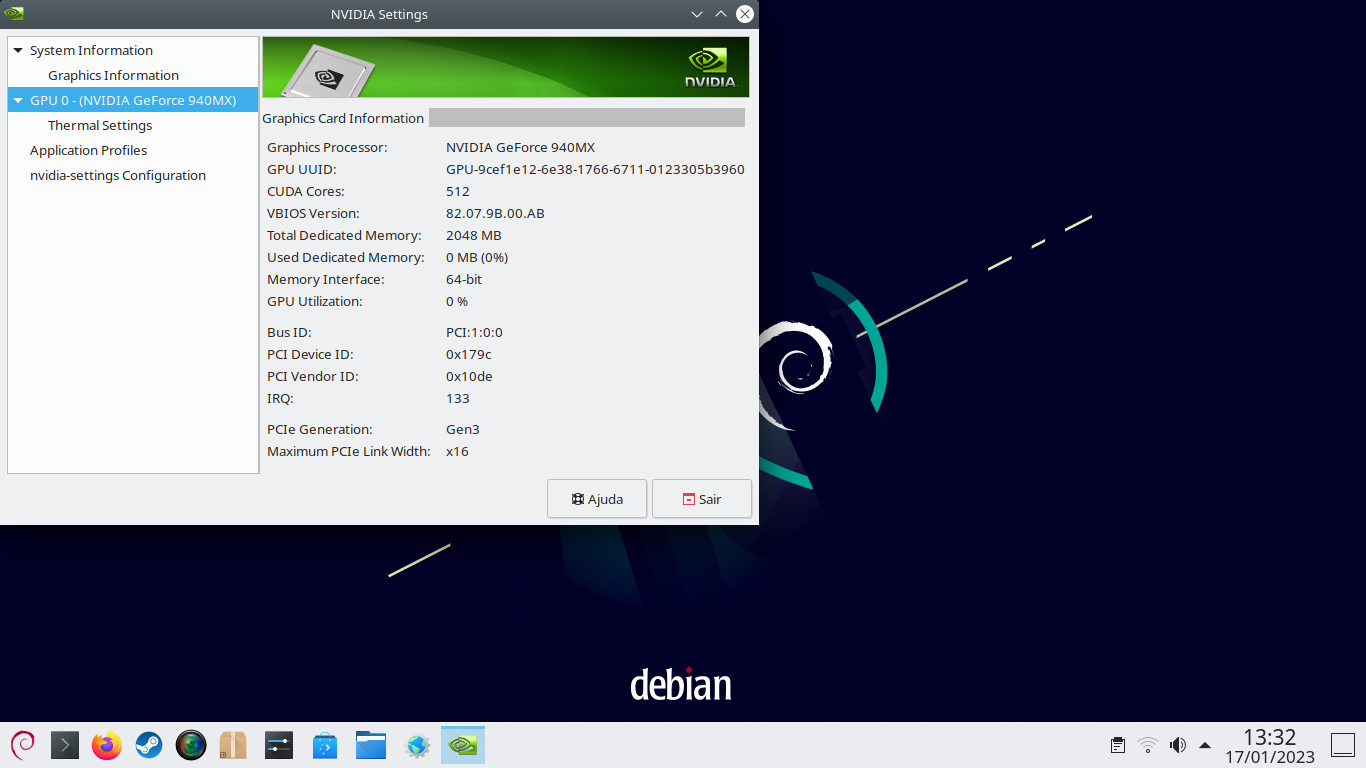Click the Sair quit button

click(x=702, y=499)
